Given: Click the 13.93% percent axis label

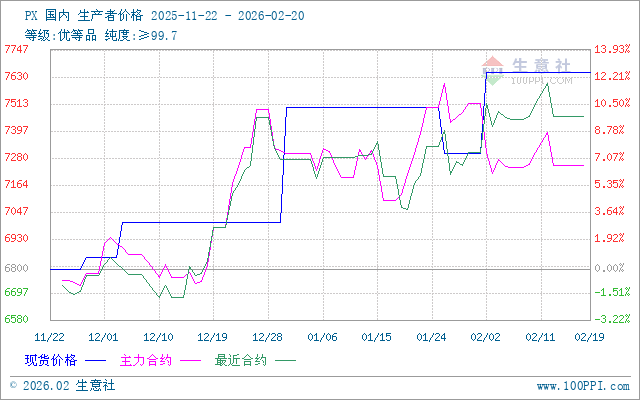Looking at the screenshot, I should pyautogui.click(x=611, y=49).
